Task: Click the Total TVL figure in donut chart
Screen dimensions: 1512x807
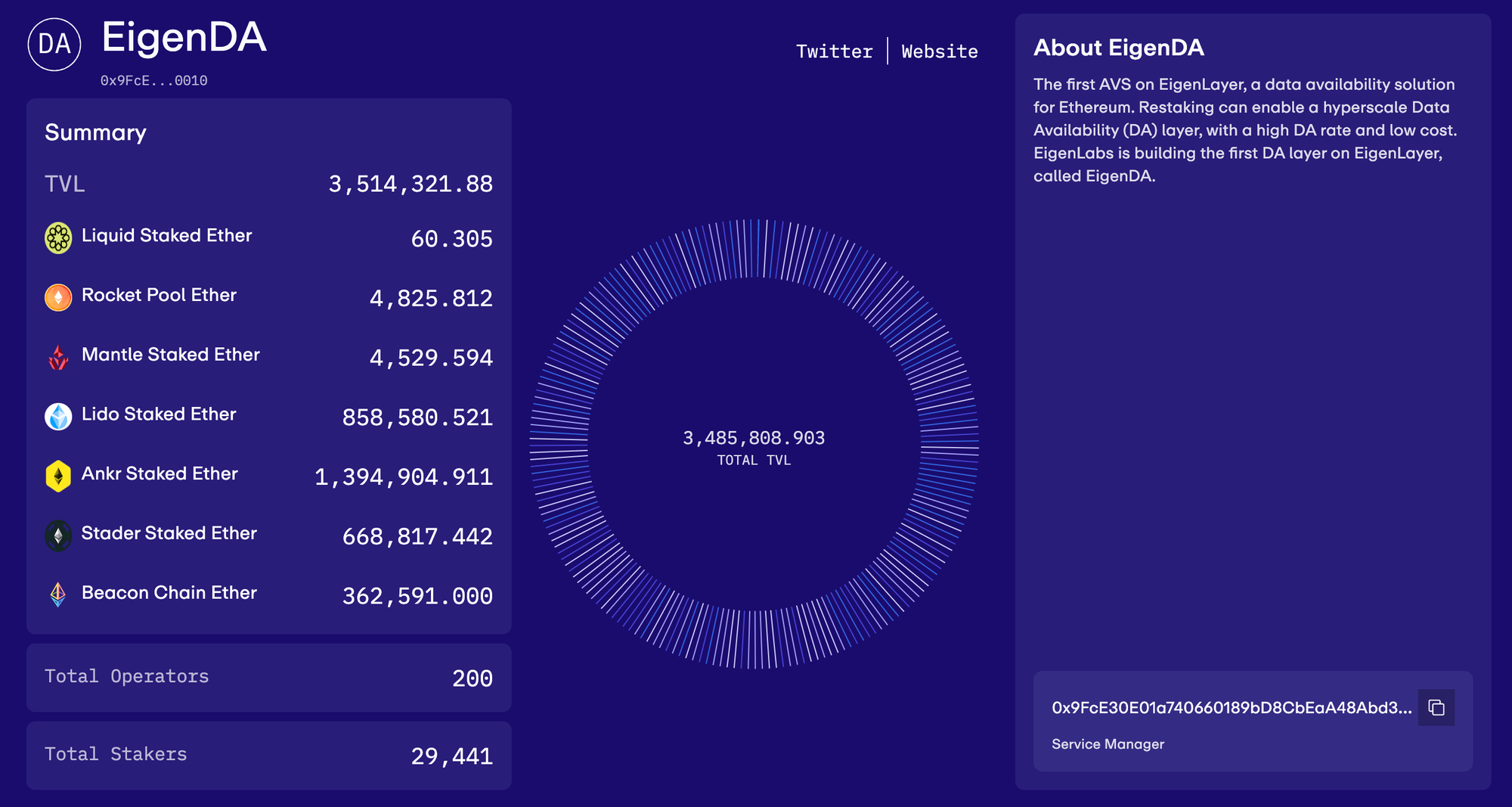Action: coord(754,439)
